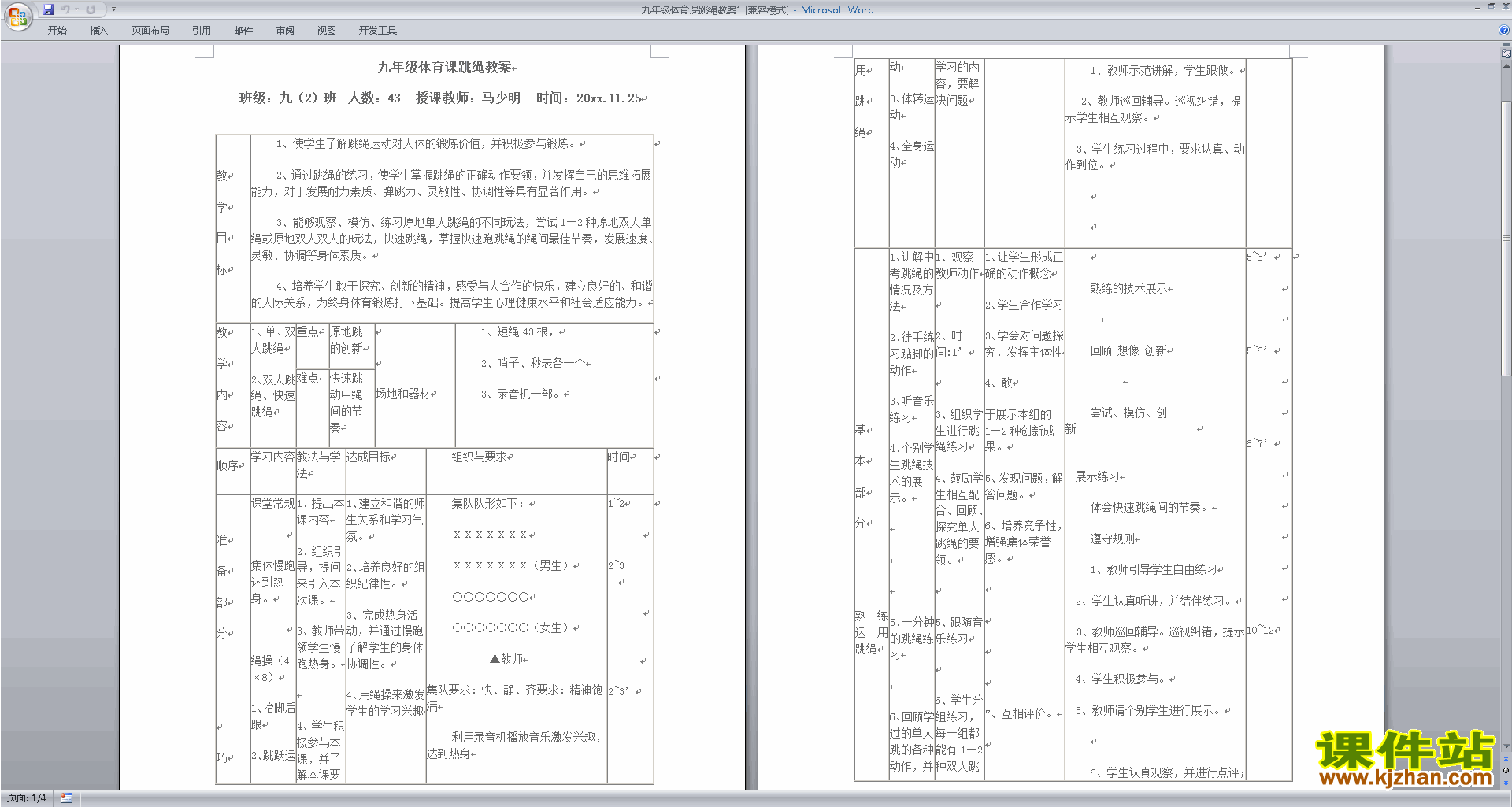This screenshot has width=1512, height=807.
Task: Switch to the 视图 tab
Action: point(326,30)
